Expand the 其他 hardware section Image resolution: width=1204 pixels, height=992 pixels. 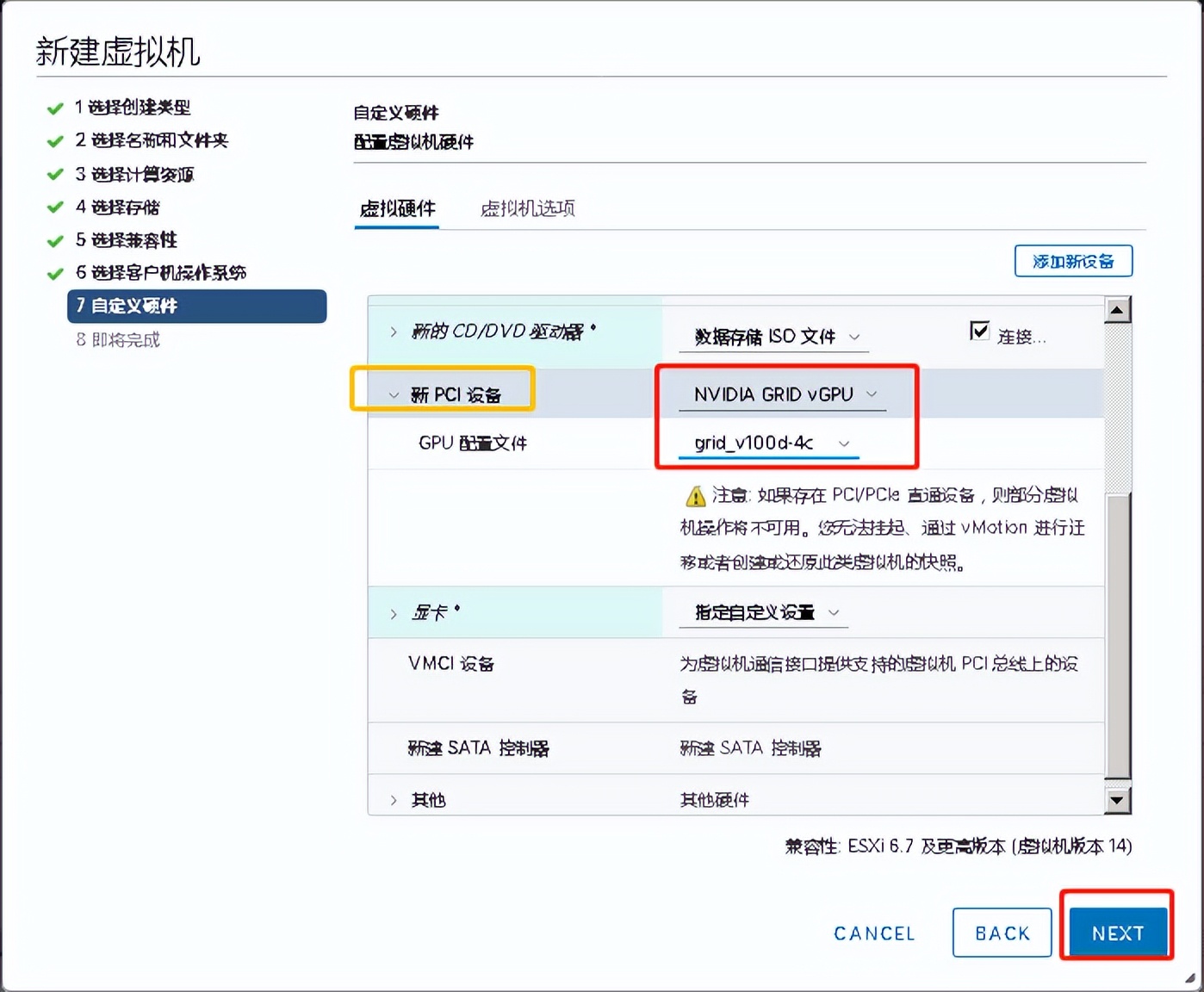point(393,799)
